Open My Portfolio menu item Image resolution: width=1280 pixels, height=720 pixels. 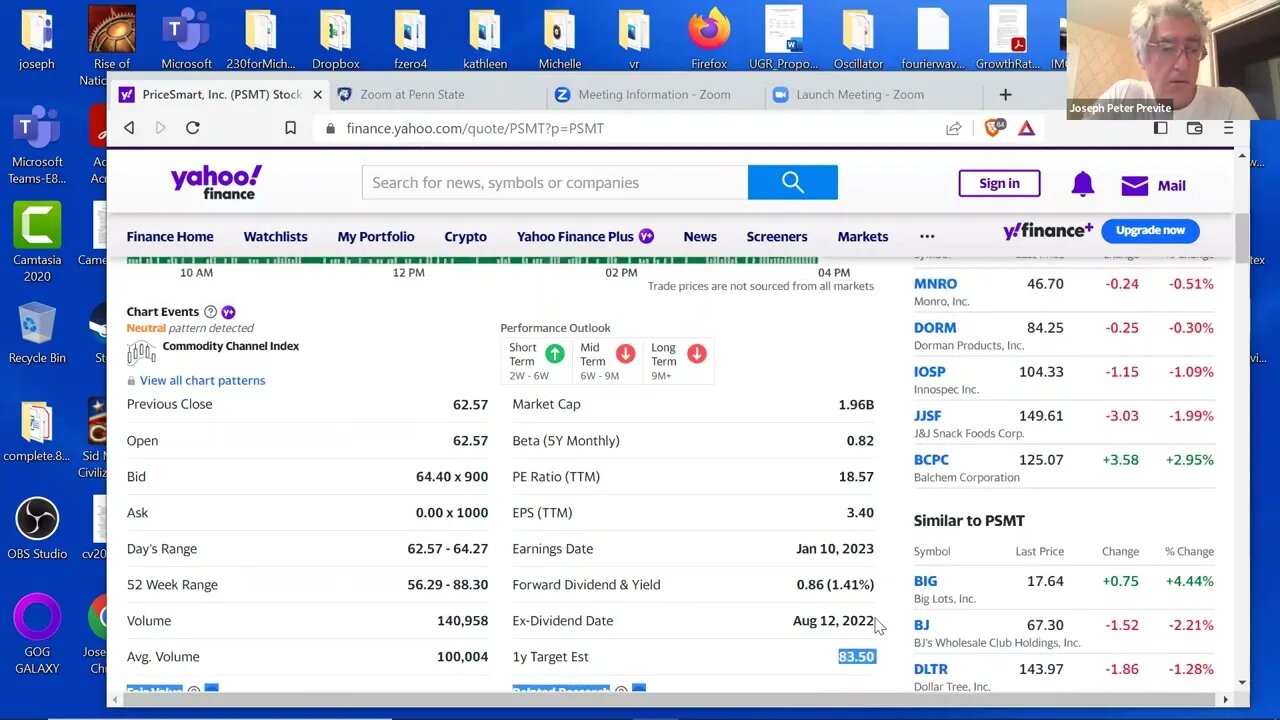[x=376, y=237]
